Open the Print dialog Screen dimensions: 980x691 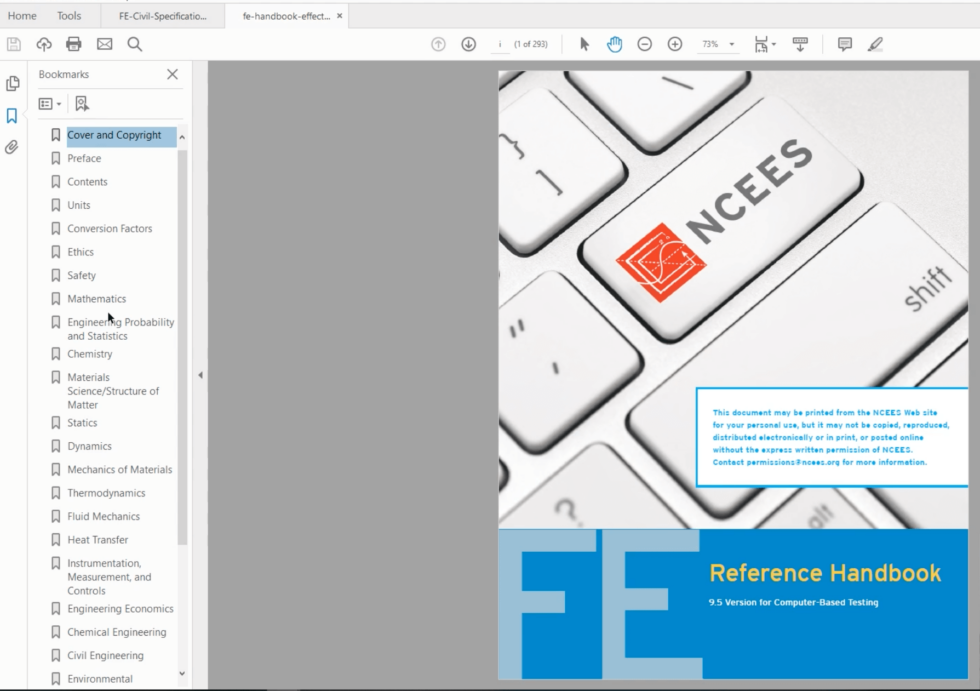pos(72,44)
